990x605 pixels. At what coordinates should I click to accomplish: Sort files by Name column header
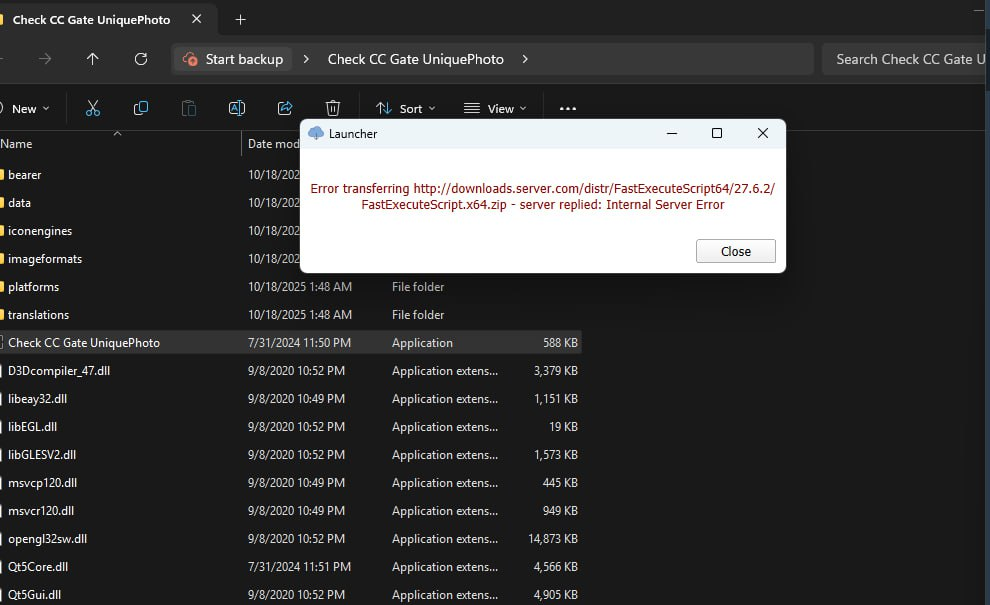(x=17, y=144)
